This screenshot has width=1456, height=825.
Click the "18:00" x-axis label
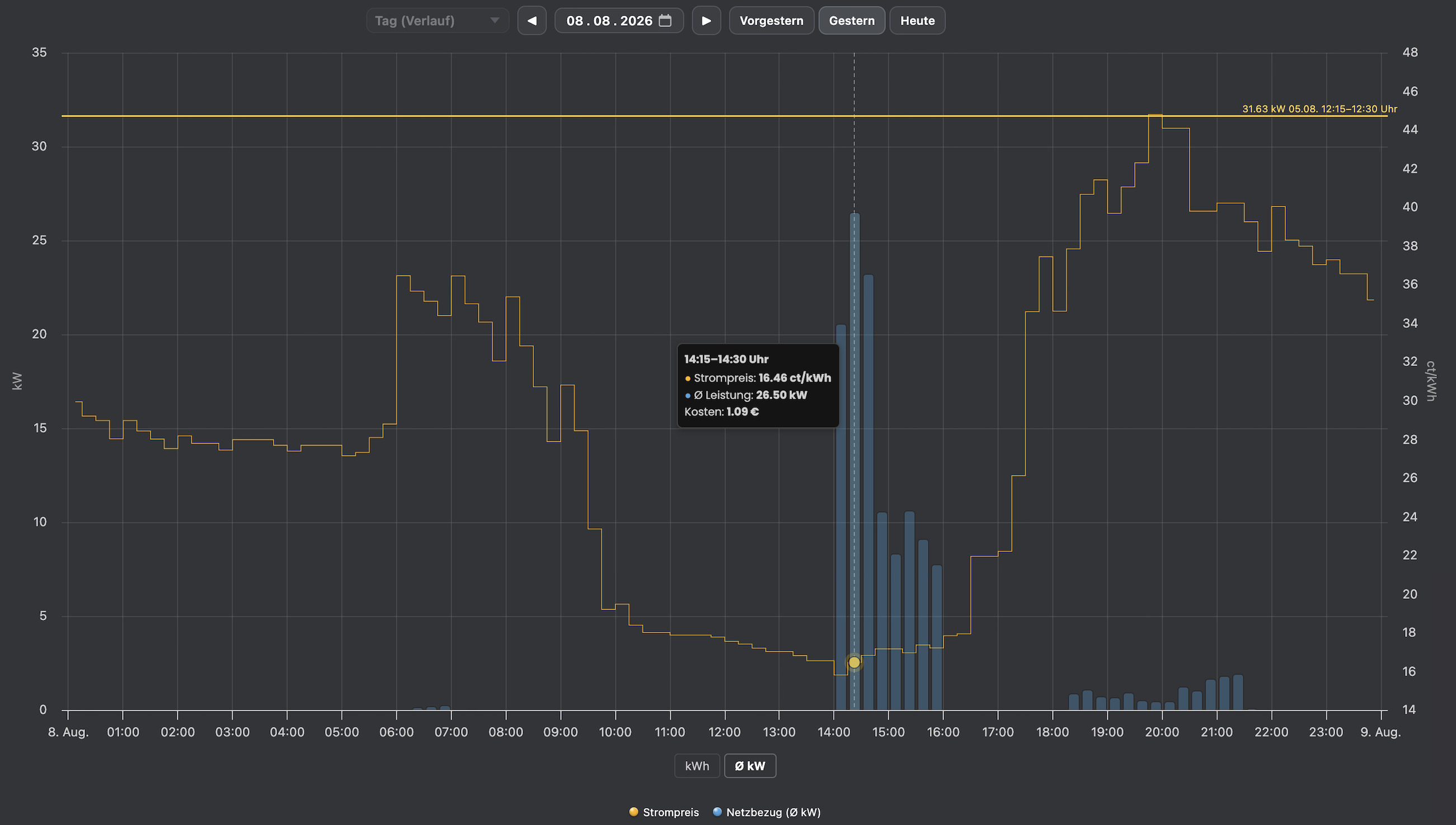[x=1052, y=732]
